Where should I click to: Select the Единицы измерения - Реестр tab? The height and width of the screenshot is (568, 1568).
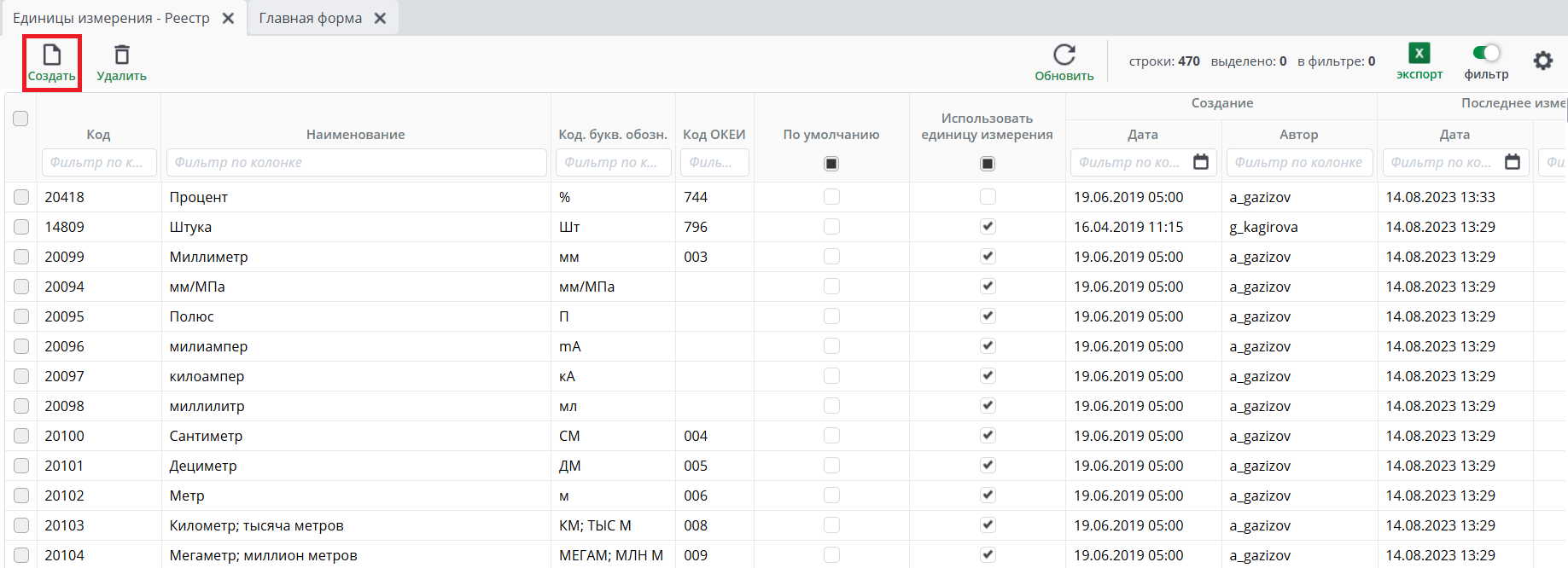[x=111, y=18]
